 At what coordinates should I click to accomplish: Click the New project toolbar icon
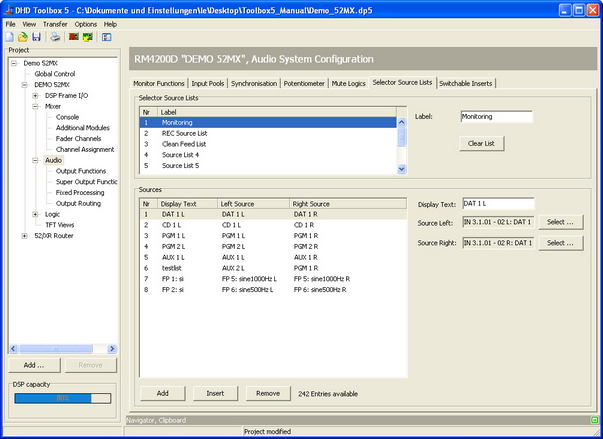(x=10, y=37)
